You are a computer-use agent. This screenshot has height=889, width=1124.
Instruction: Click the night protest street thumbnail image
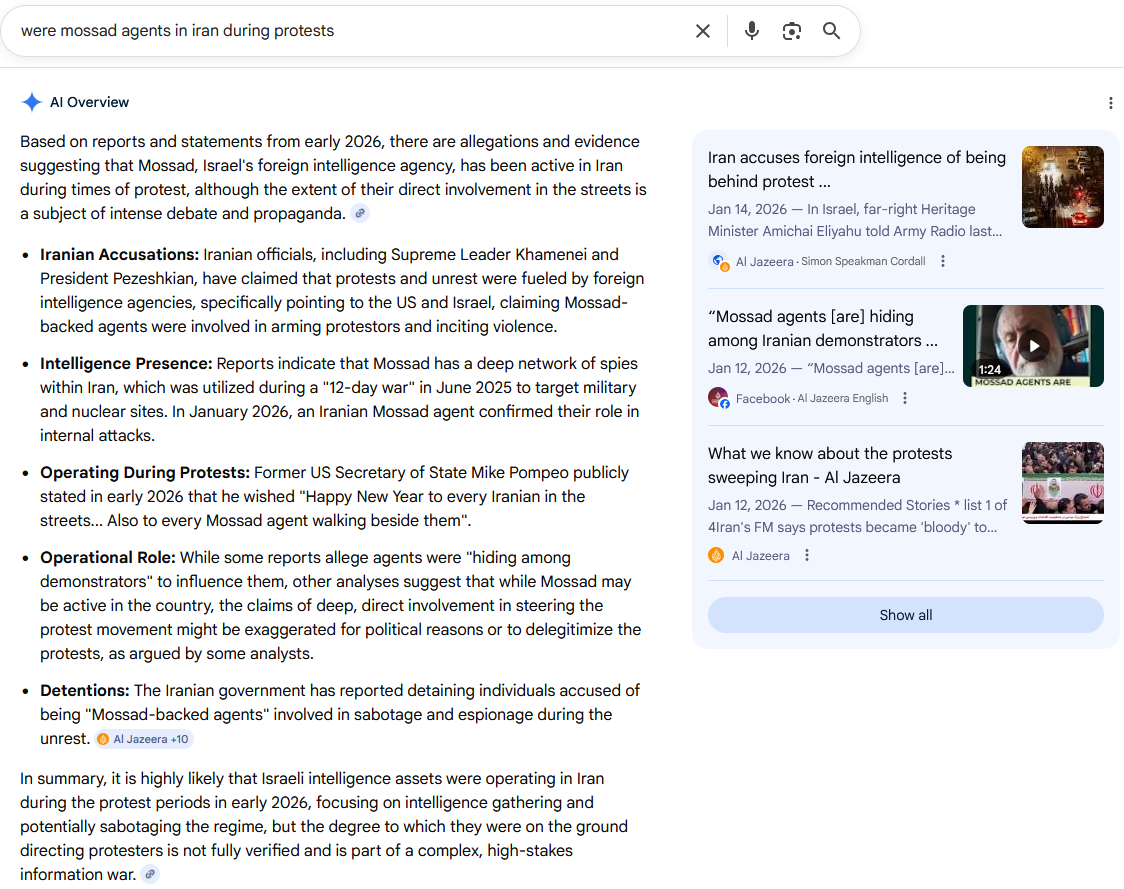1062,187
